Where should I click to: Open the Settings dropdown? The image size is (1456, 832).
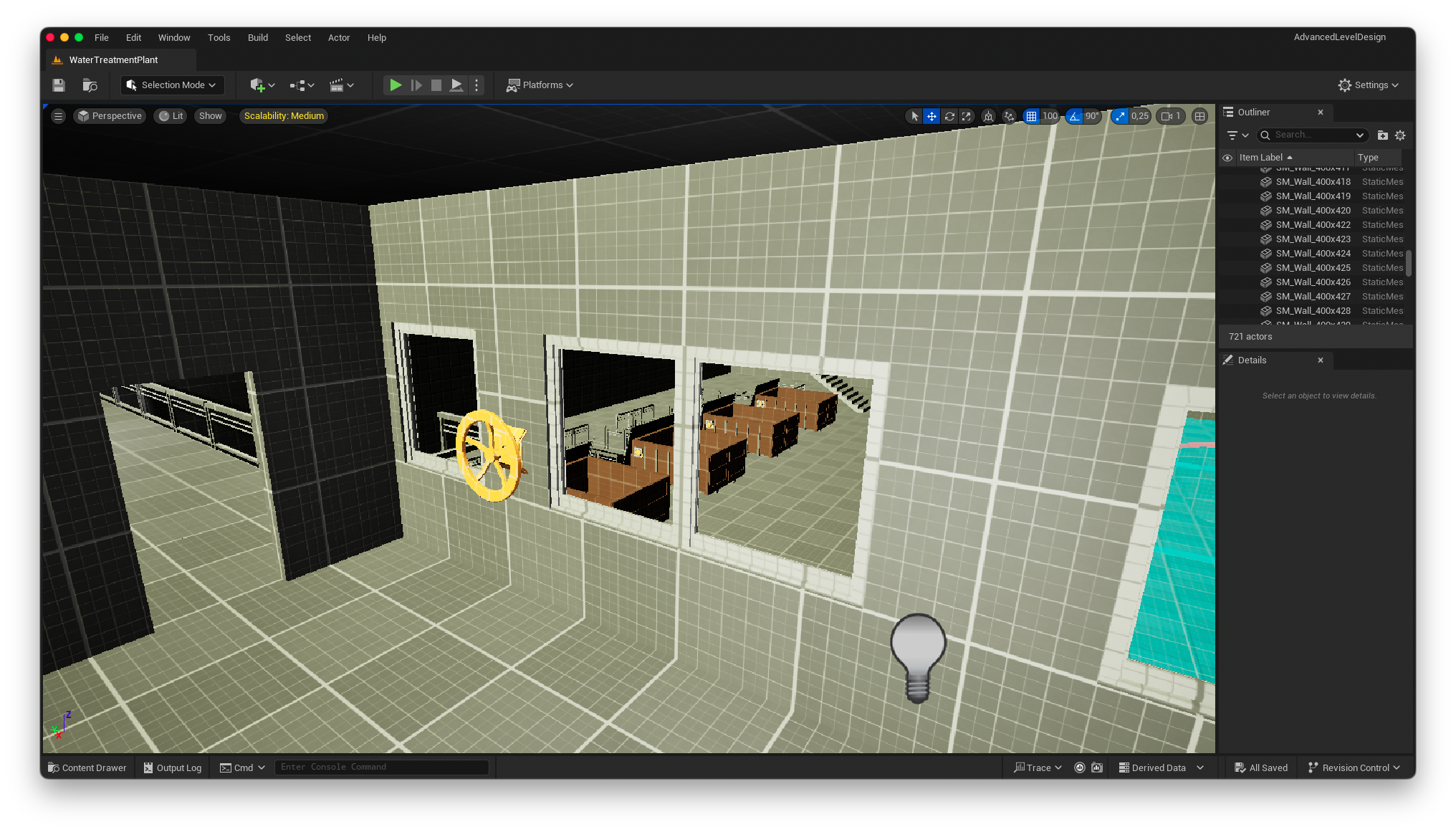pos(1368,85)
